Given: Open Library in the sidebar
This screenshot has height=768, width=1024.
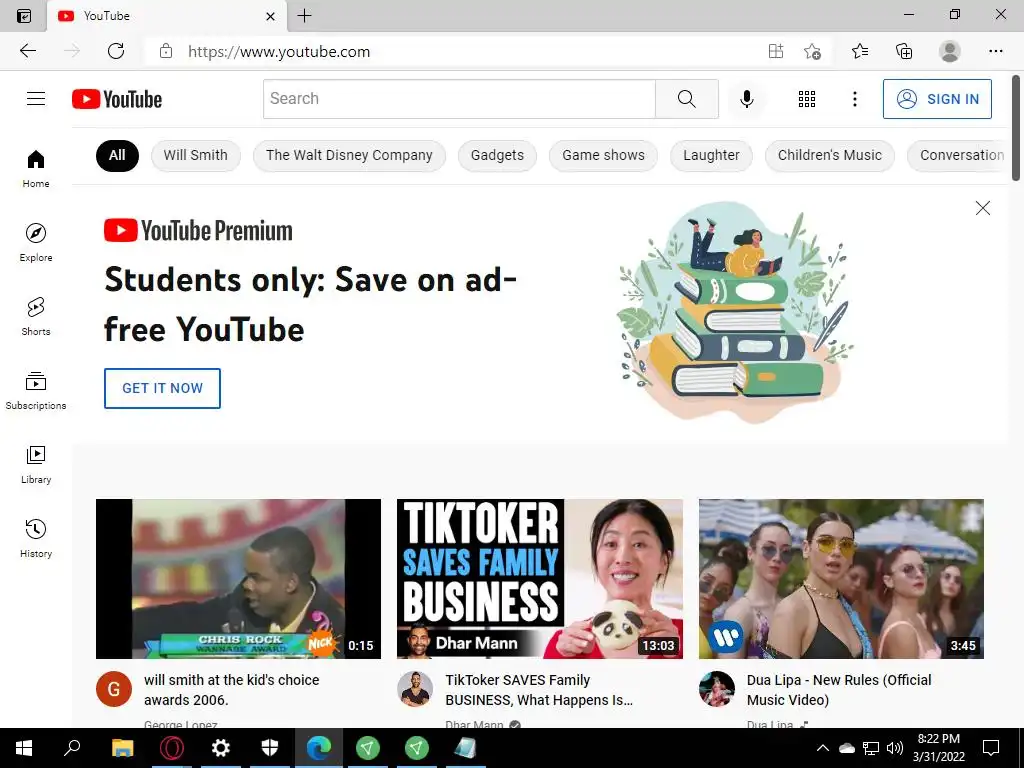Looking at the screenshot, I should [36, 464].
